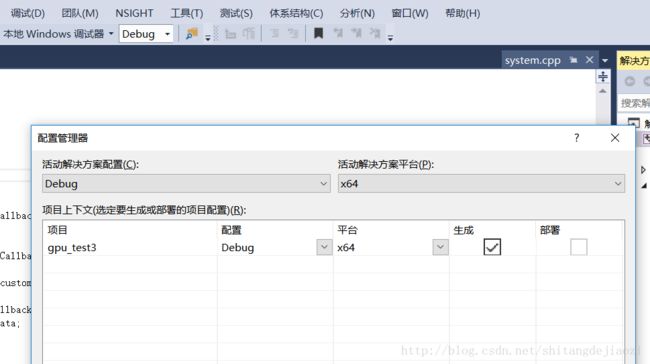Close the system.cpp tab
650x364 pixels.
coord(589,60)
